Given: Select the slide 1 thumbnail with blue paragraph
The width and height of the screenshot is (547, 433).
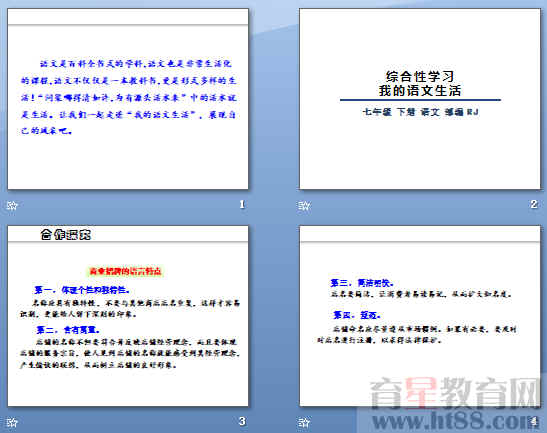Looking at the screenshot, I should (128, 99).
